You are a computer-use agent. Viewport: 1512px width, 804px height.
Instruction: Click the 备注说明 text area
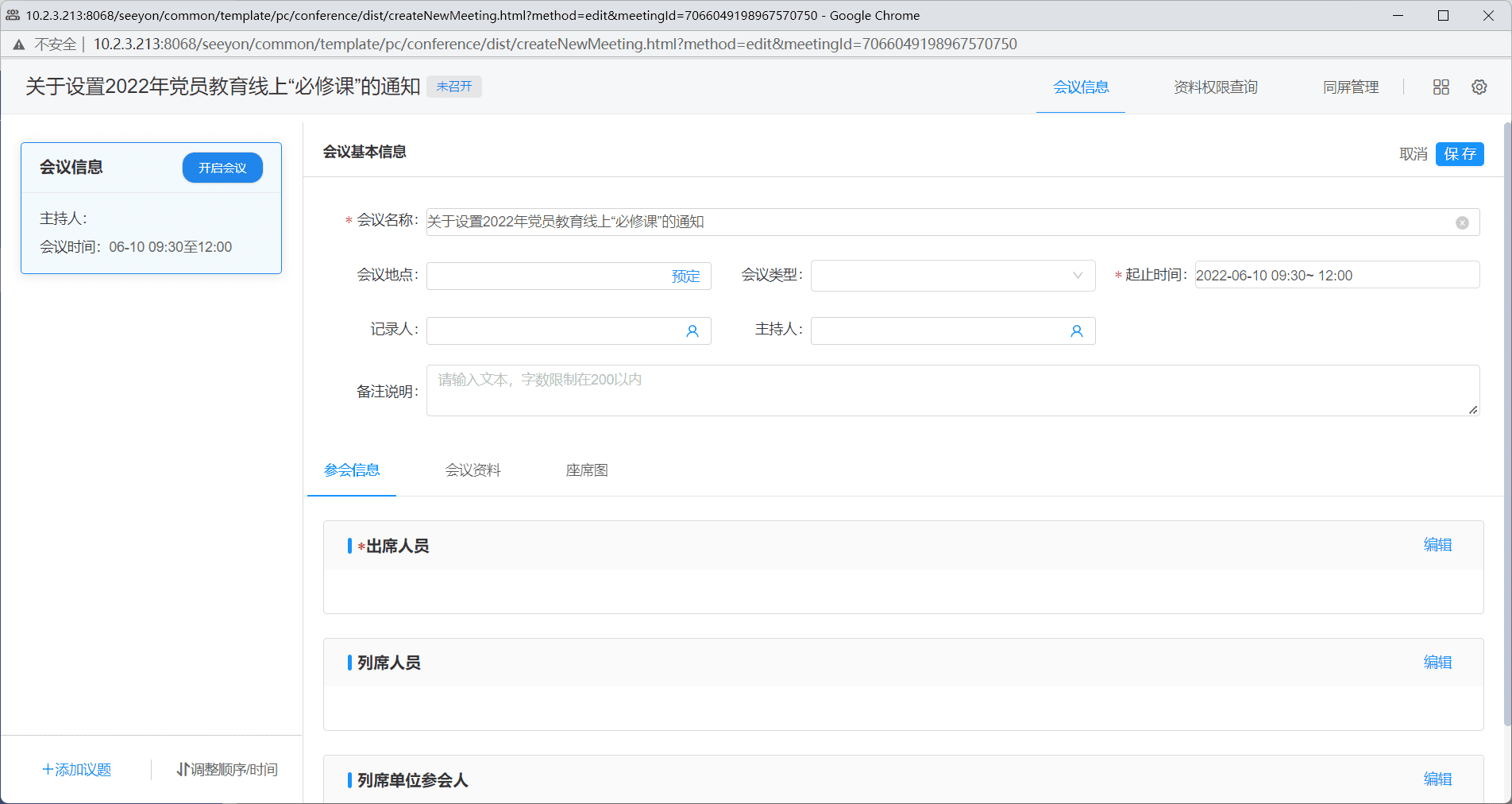(x=953, y=390)
